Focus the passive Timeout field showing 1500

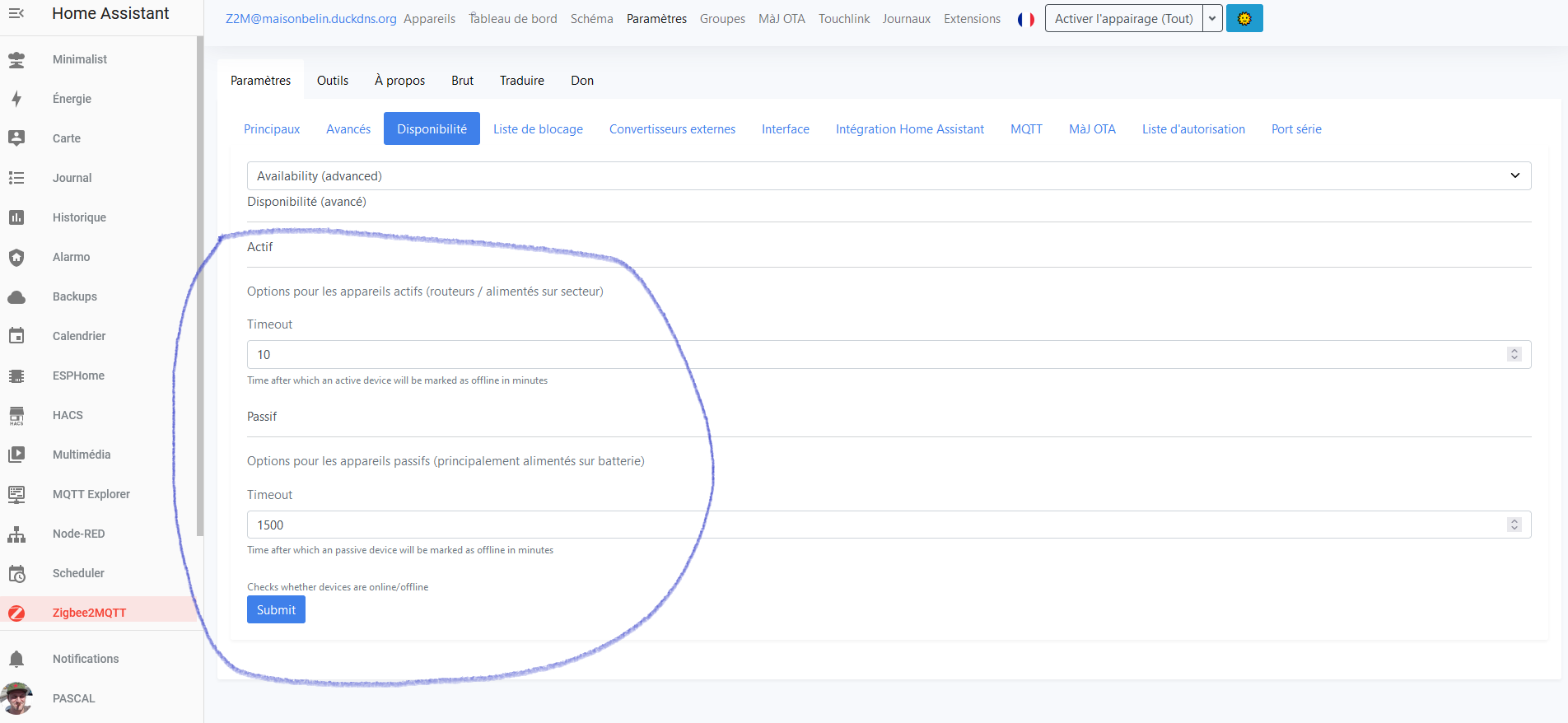(889, 525)
